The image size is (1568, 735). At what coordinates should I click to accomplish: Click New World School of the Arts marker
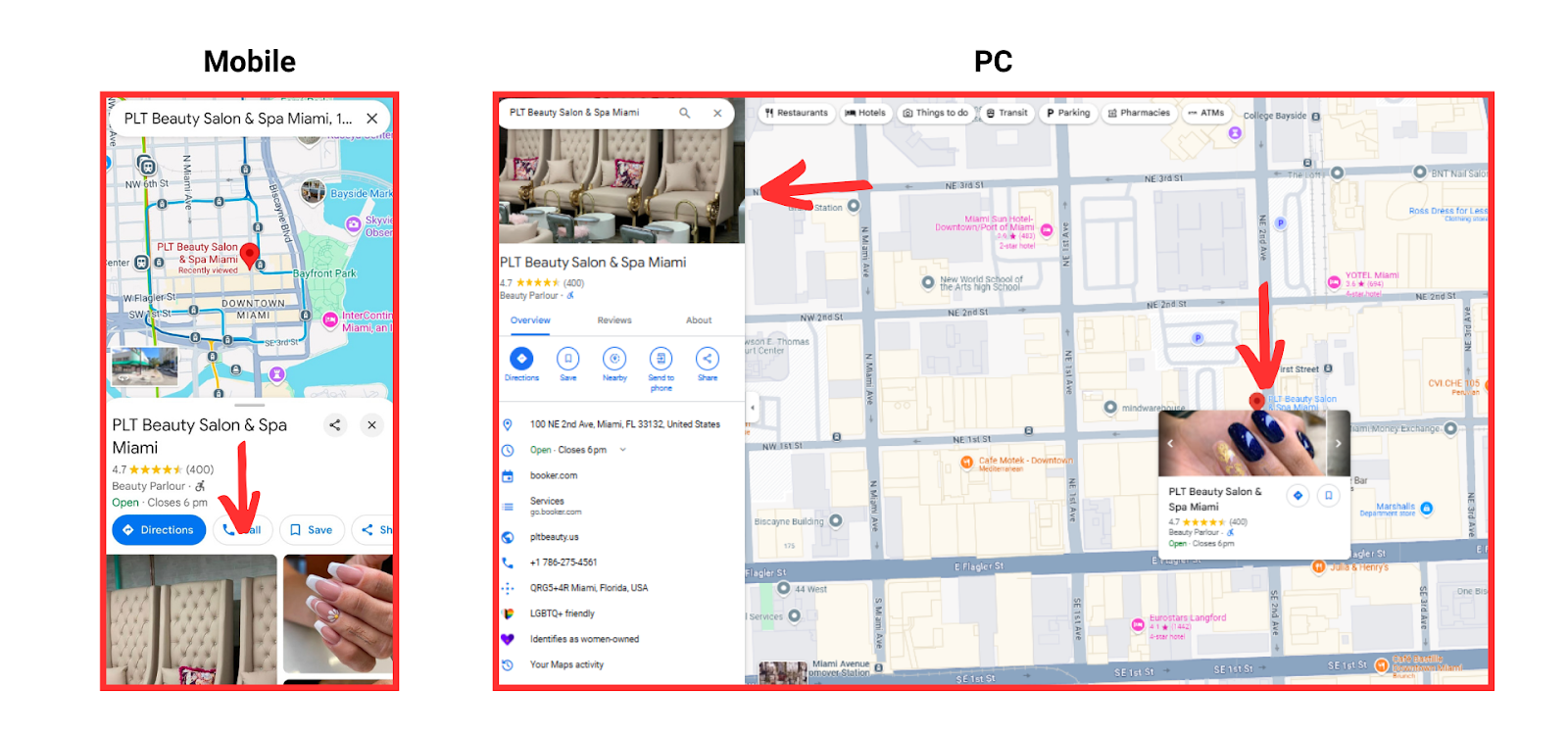click(x=928, y=282)
